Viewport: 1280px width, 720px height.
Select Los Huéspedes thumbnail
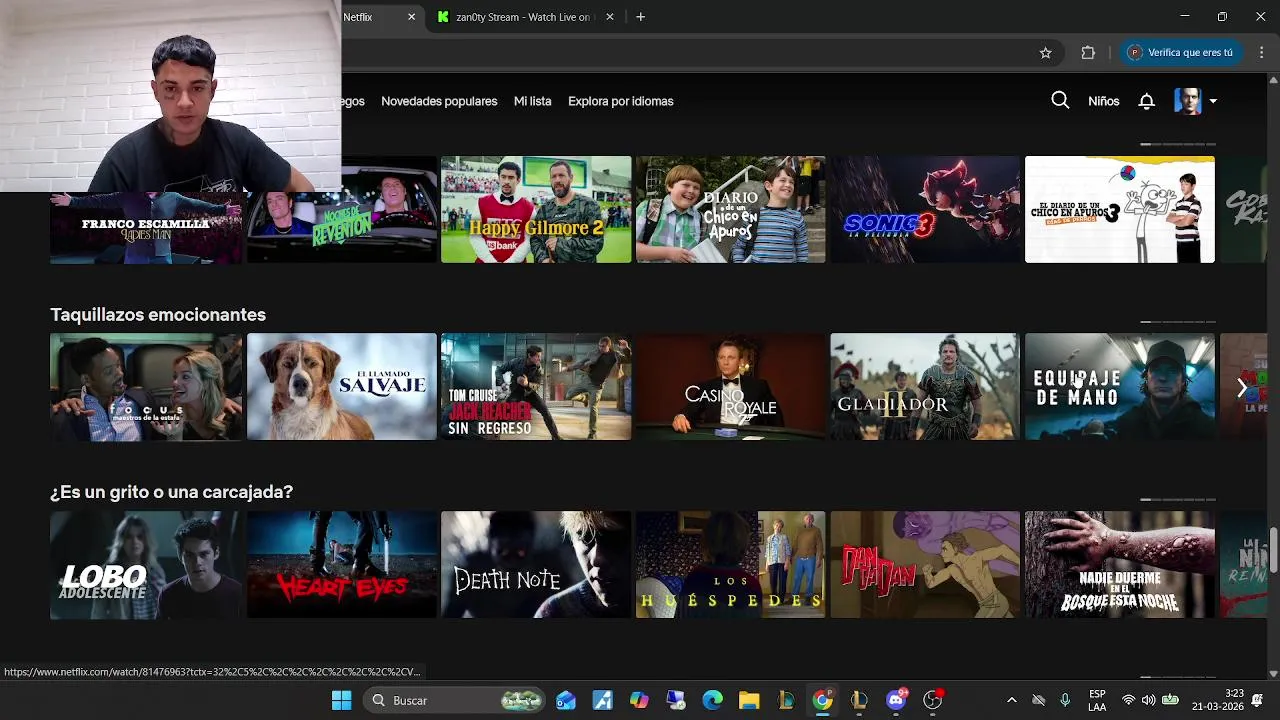click(731, 565)
